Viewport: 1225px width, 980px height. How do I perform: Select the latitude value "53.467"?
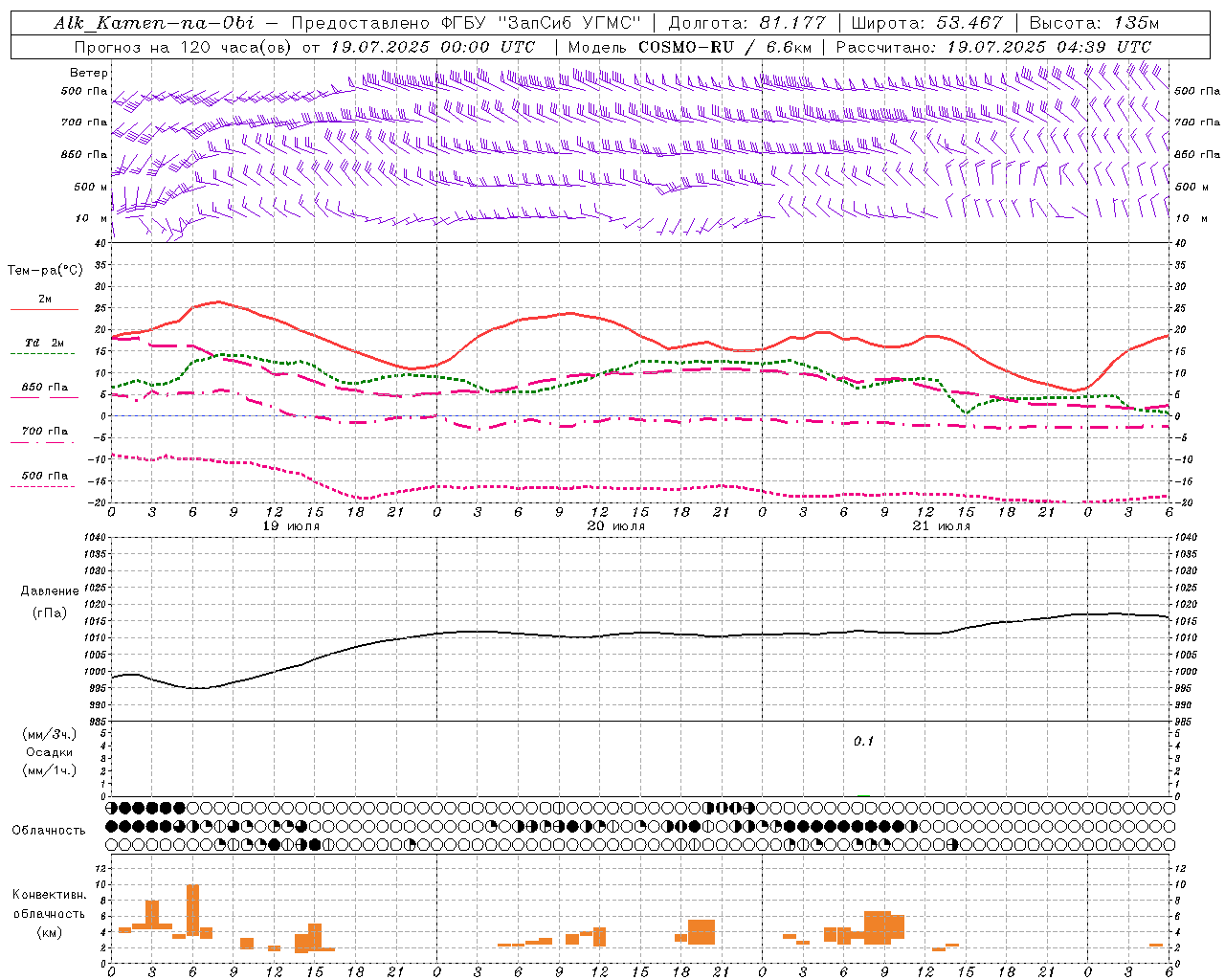970,23
